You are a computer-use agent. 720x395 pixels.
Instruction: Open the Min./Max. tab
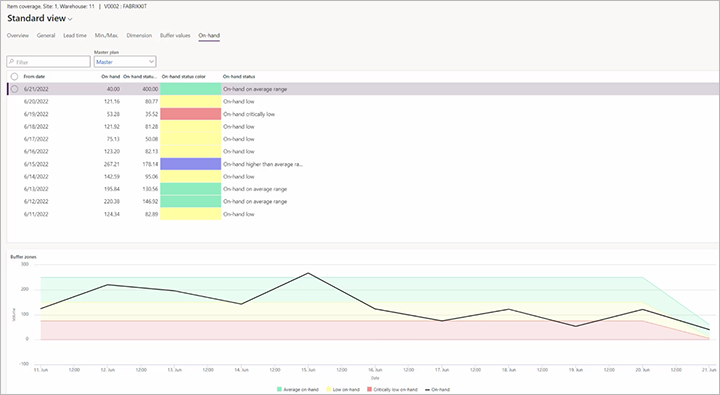pos(107,35)
